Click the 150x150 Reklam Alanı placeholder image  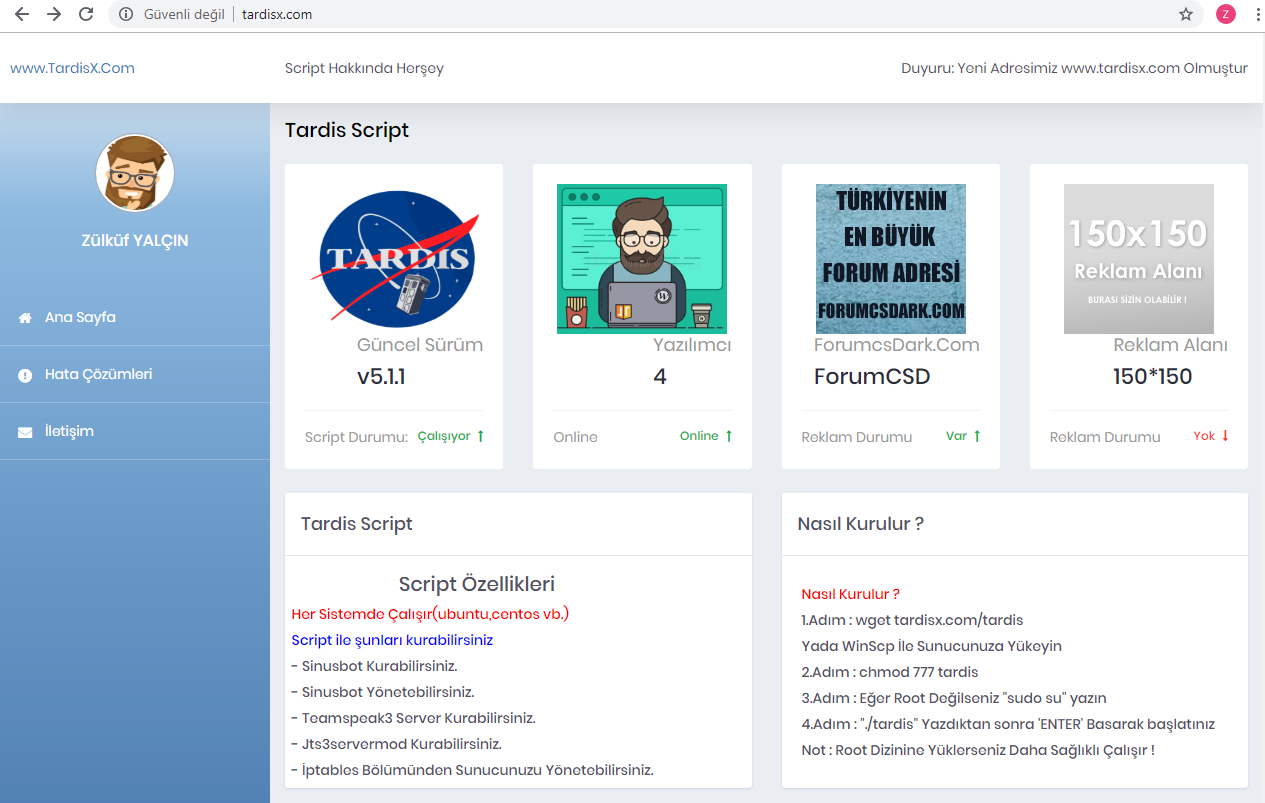point(1139,258)
